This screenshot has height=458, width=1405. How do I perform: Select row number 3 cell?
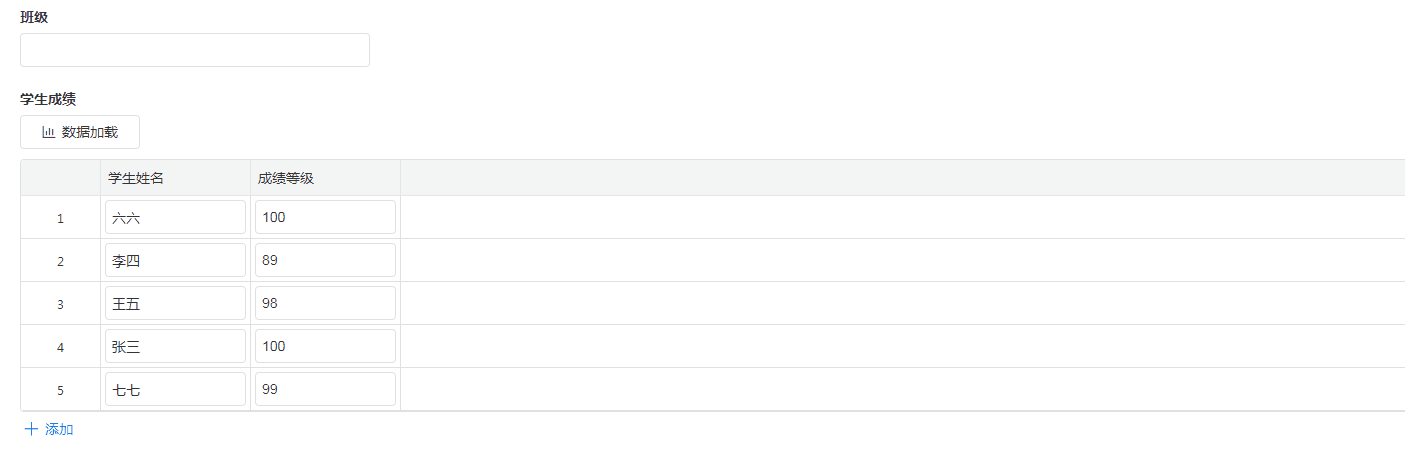pos(60,304)
